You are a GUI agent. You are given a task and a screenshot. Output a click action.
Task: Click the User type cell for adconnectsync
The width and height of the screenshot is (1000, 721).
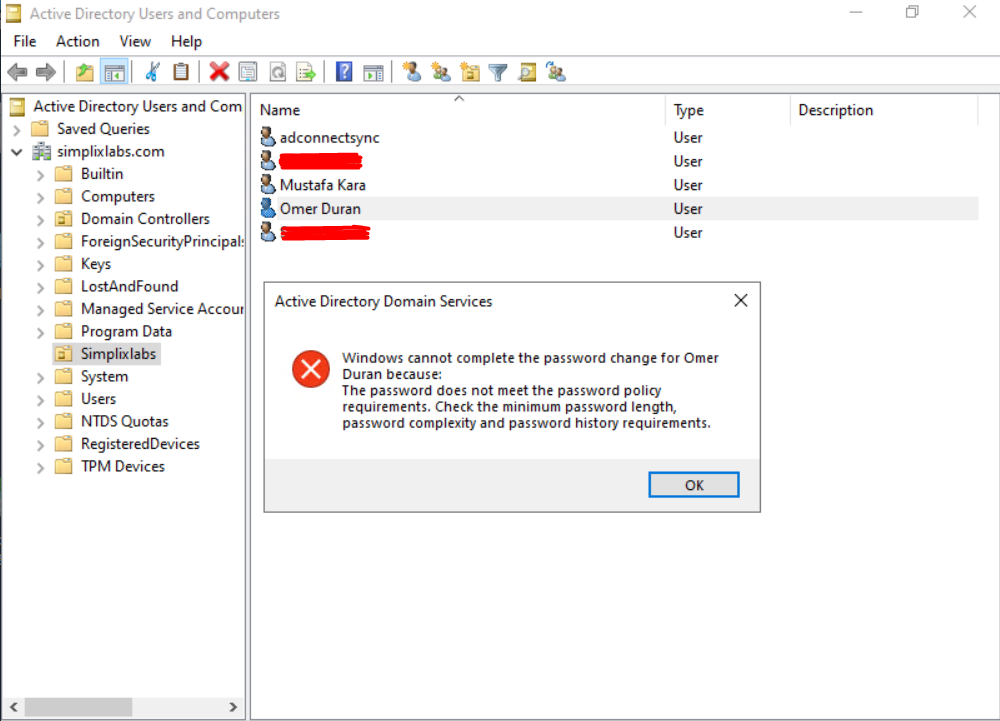688,138
